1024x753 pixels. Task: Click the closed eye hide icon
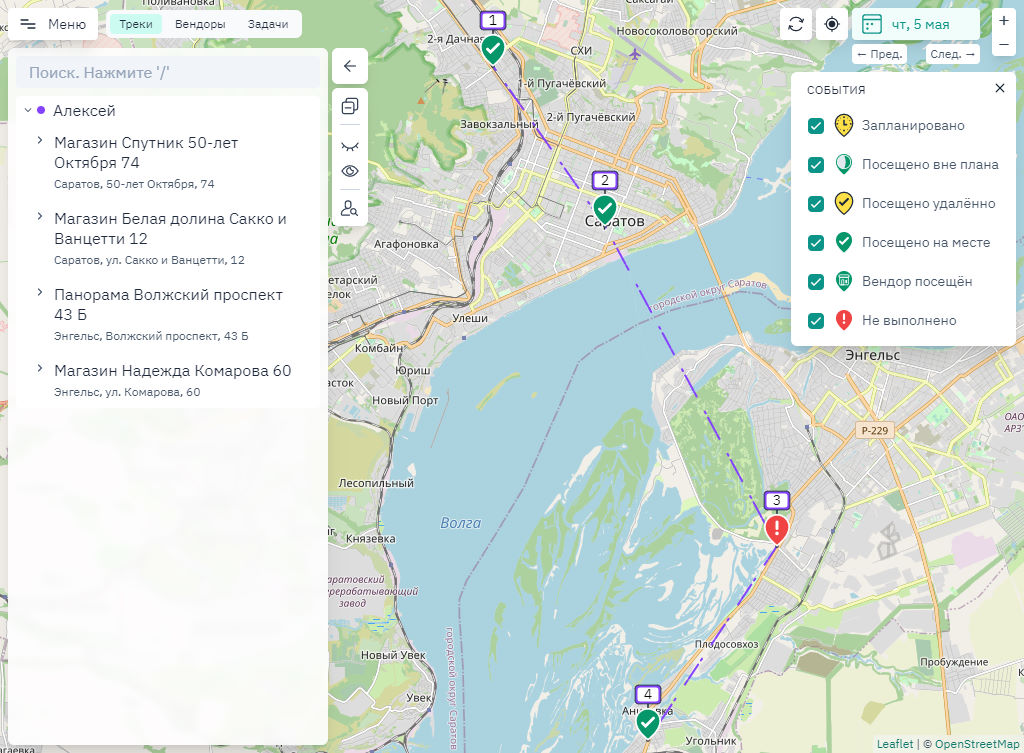coord(350,145)
